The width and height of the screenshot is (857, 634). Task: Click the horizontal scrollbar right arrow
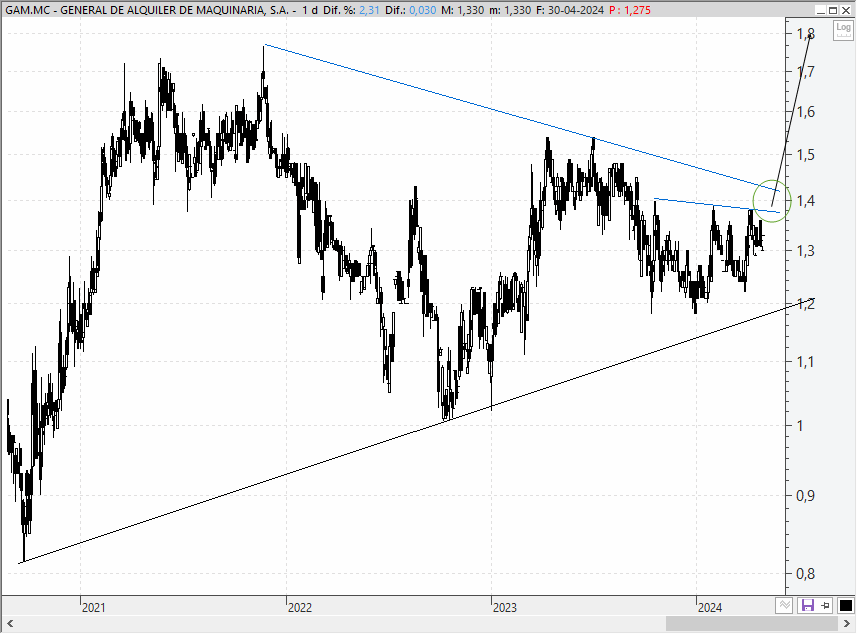tap(847, 624)
